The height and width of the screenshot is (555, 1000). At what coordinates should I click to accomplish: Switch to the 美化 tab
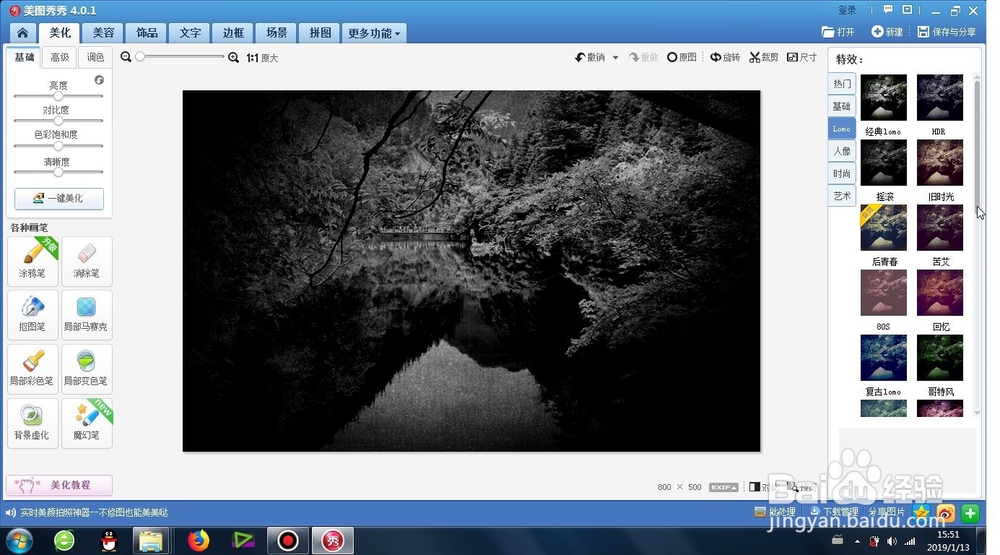pyautogui.click(x=60, y=33)
